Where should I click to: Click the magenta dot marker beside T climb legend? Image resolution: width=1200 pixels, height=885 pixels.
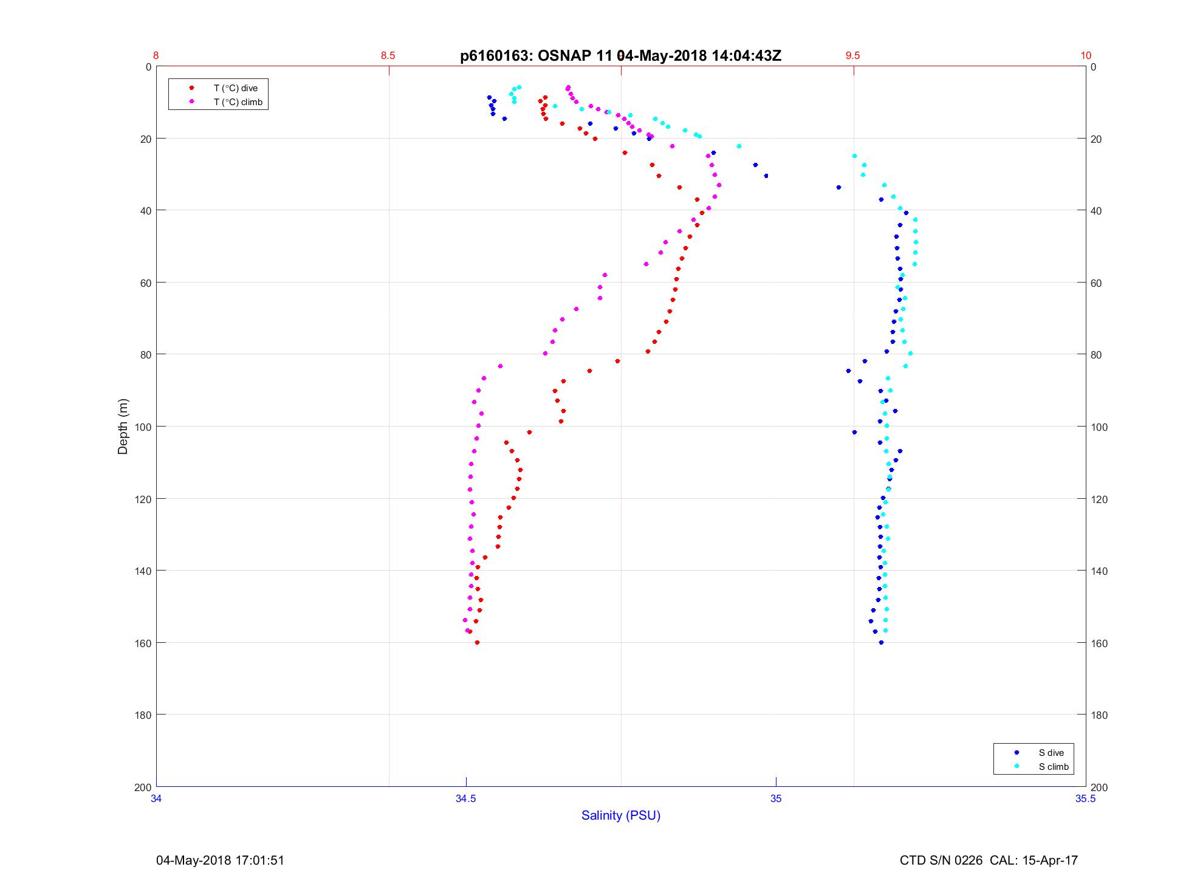[191, 102]
